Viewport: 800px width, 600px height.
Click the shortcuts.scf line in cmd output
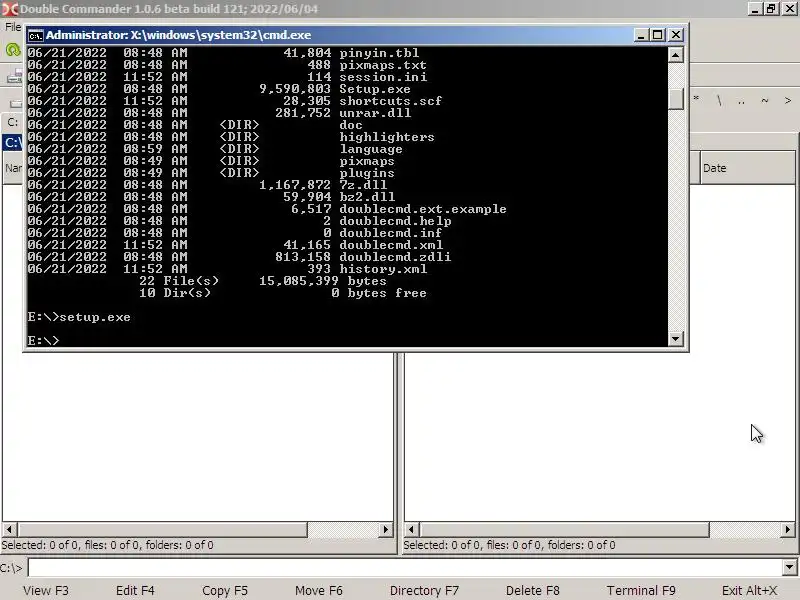pyautogui.click(x=235, y=101)
